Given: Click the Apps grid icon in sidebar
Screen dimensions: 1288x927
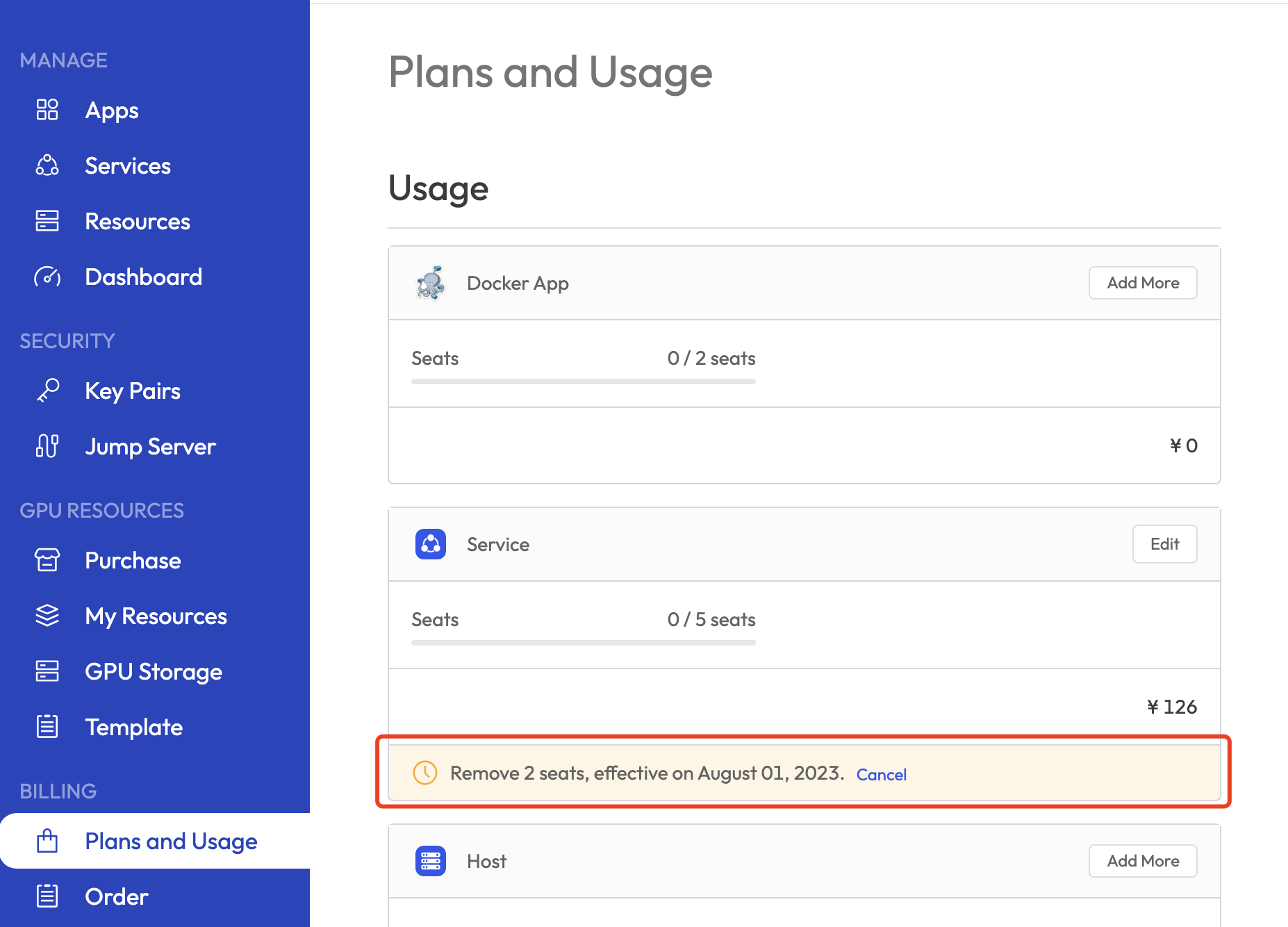Looking at the screenshot, I should coord(47,110).
